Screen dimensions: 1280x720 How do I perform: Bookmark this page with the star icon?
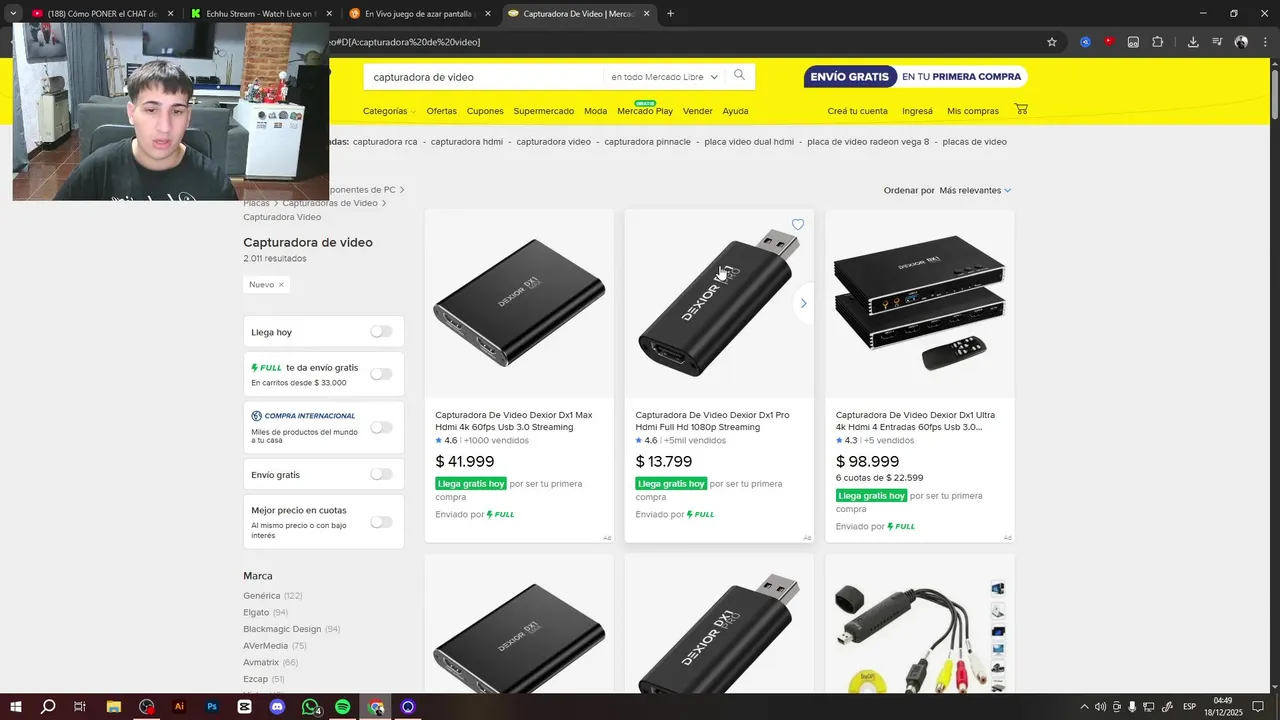(x=1052, y=42)
